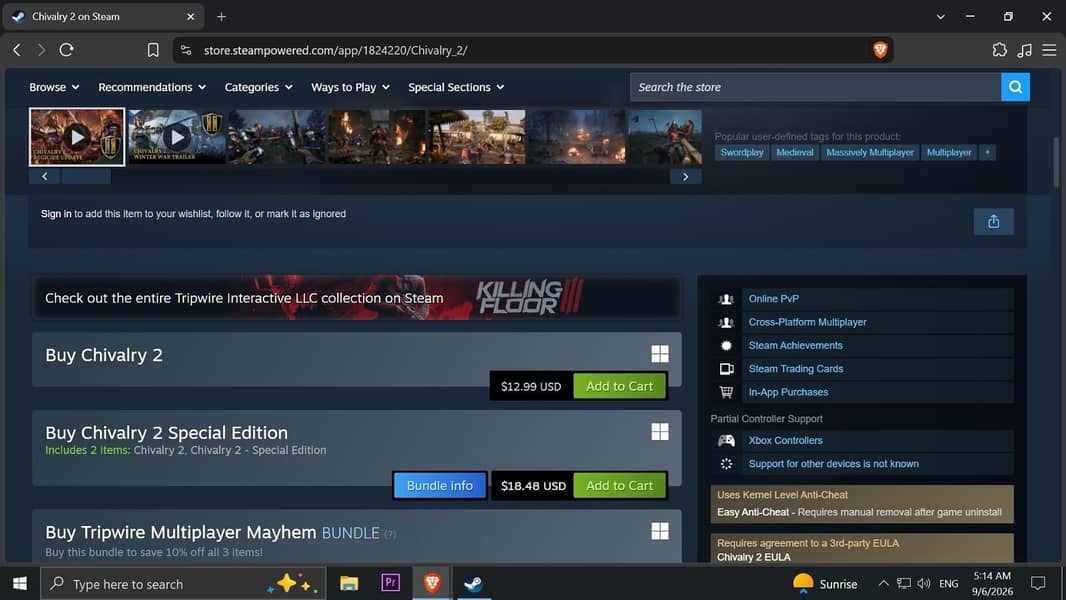This screenshot has width=1066, height=600.
Task: Click the browser back arrow
Action: [x=17, y=50]
